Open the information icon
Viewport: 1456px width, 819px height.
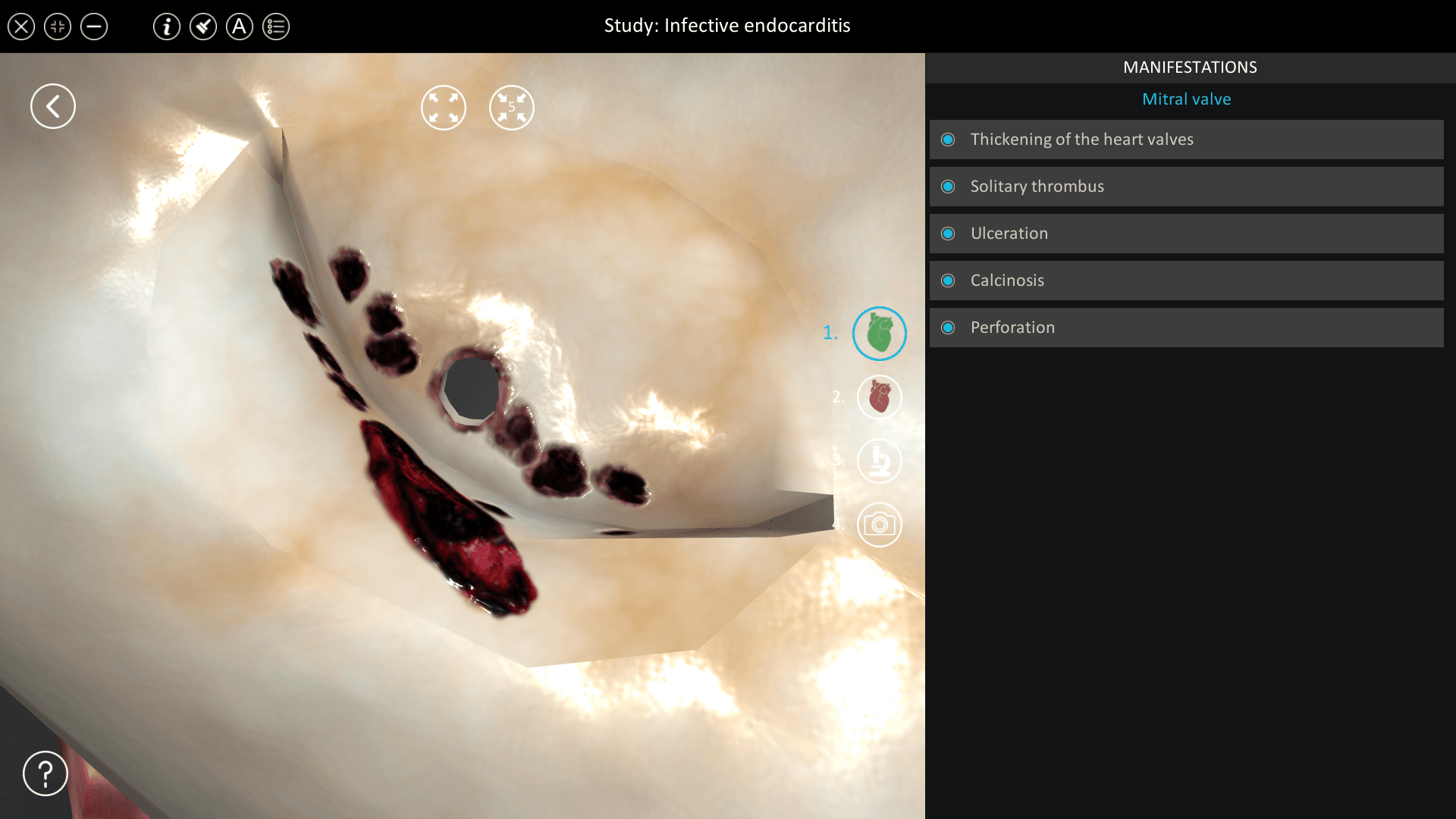167,27
